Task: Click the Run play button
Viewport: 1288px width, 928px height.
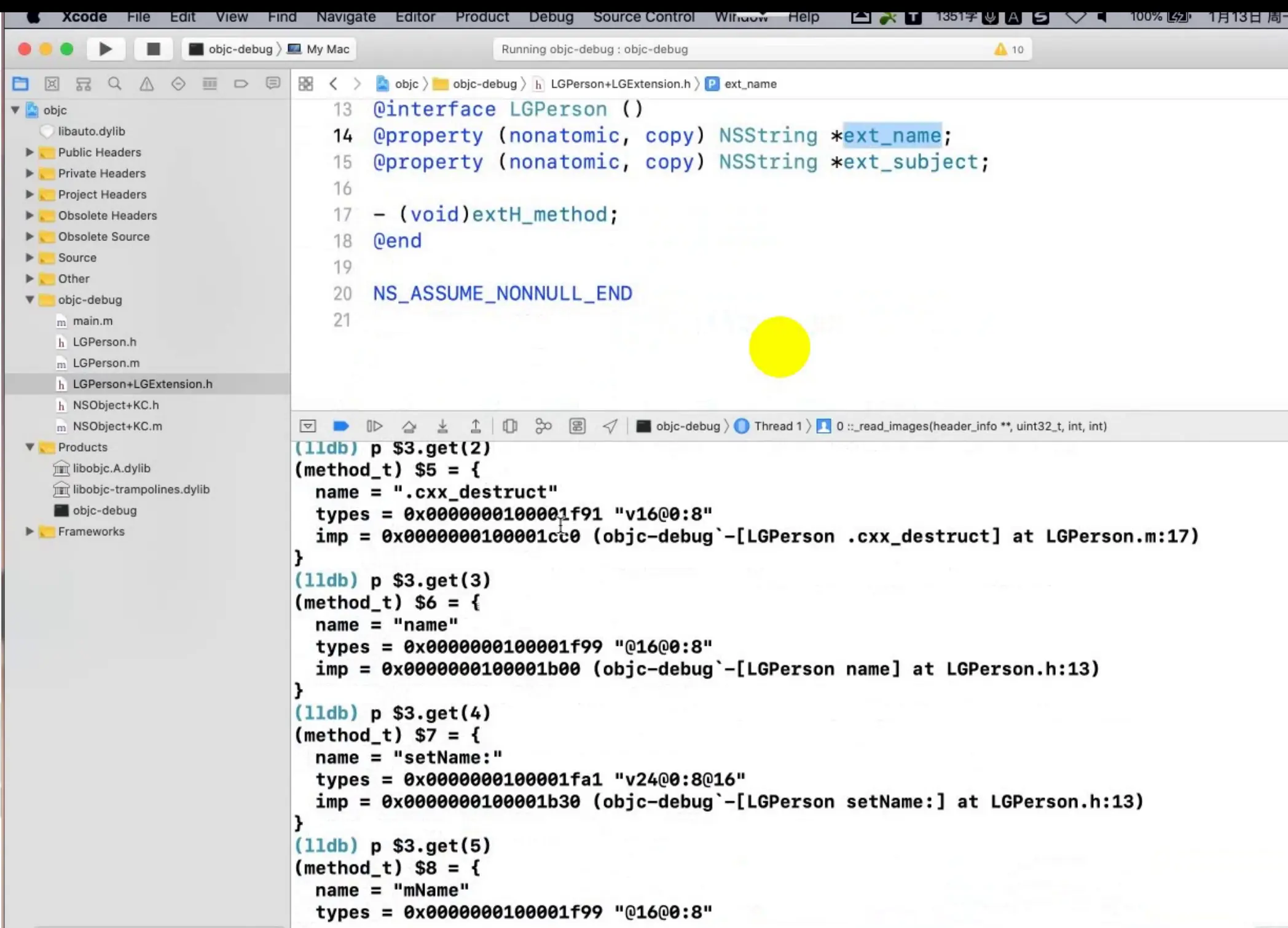Action: coord(105,49)
